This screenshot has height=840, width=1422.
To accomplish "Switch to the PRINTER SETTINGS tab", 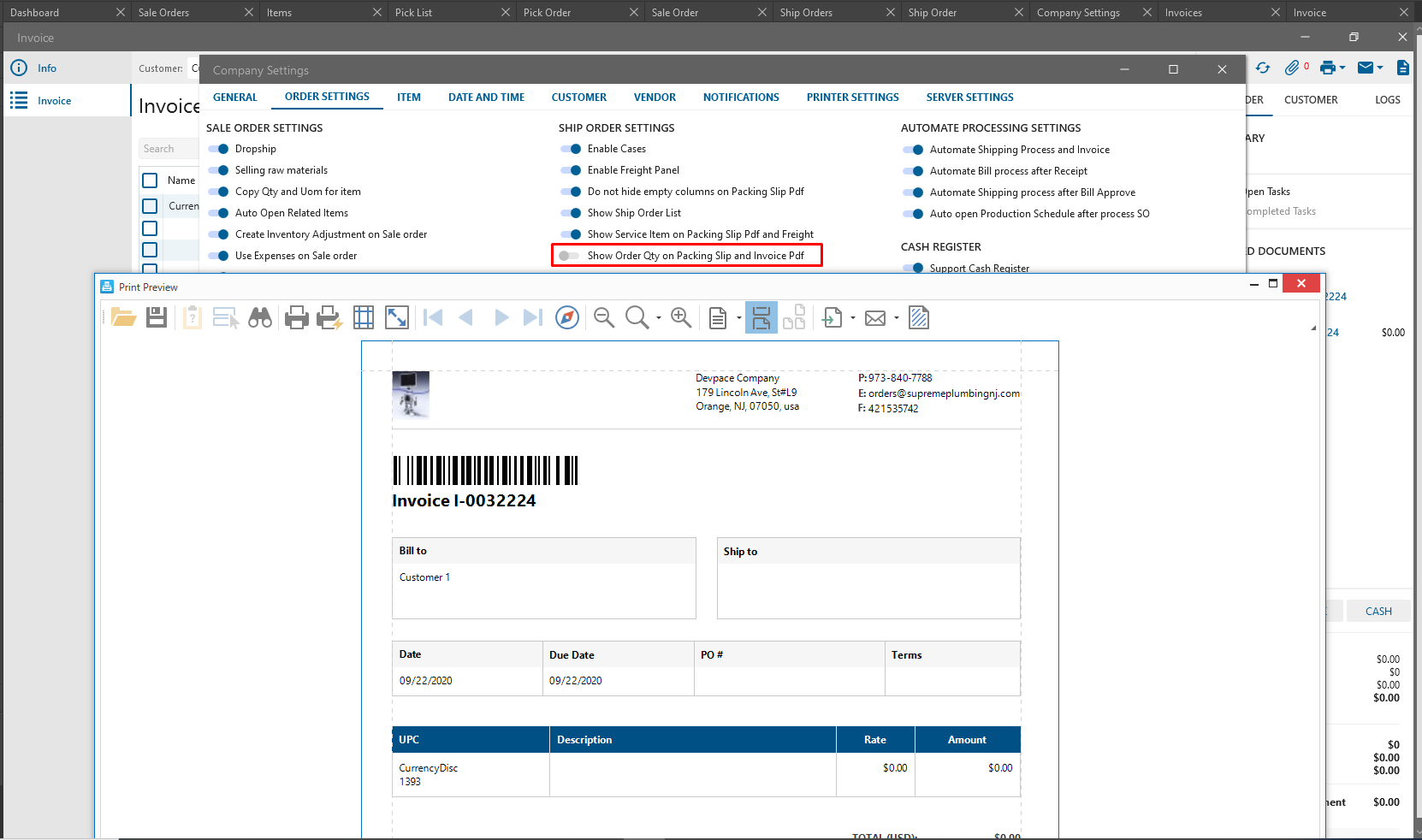I will coord(852,98).
